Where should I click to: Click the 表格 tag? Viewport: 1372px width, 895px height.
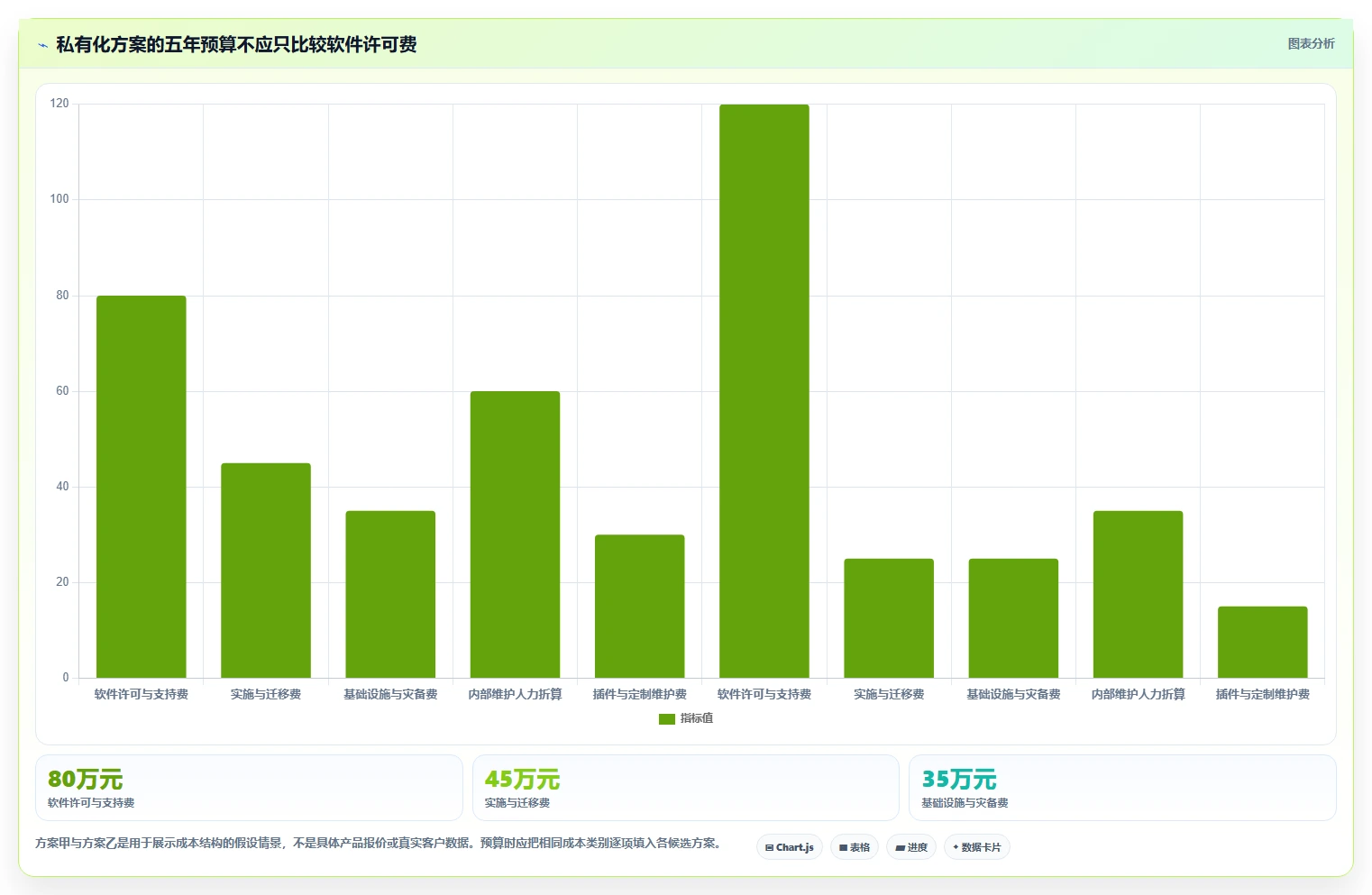pos(855,847)
